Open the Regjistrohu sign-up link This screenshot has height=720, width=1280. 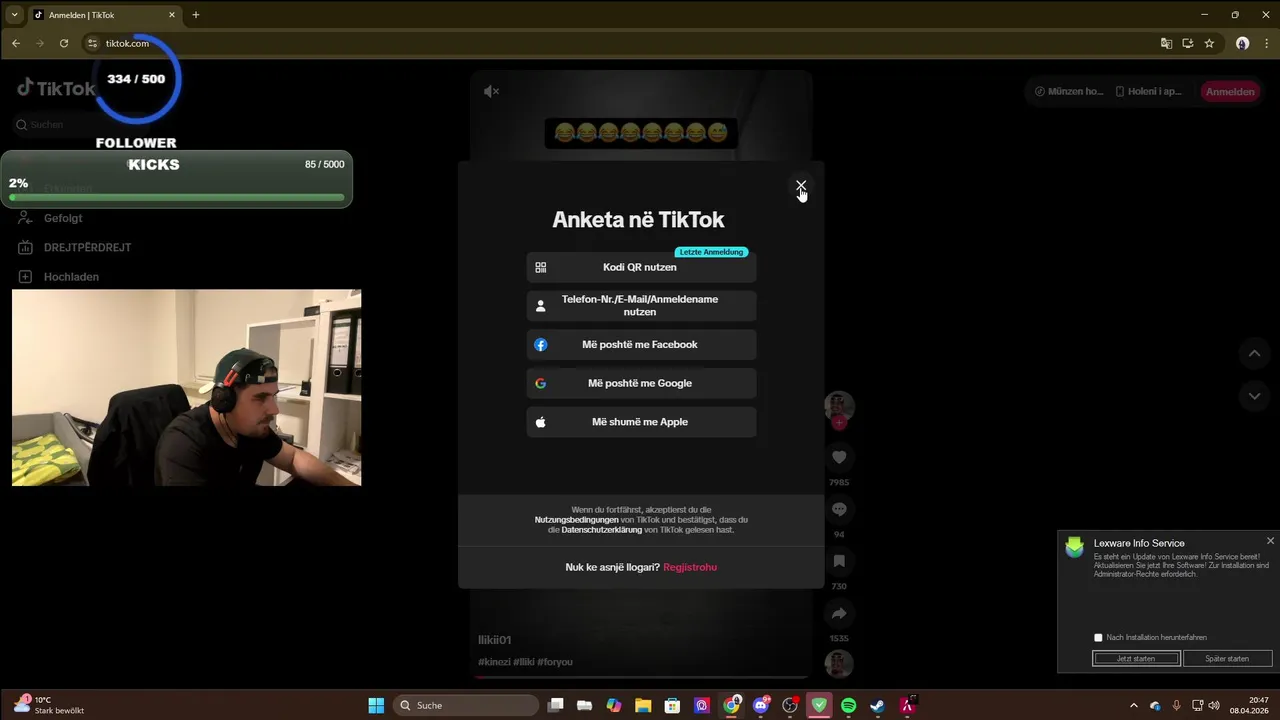pyautogui.click(x=690, y=567)
